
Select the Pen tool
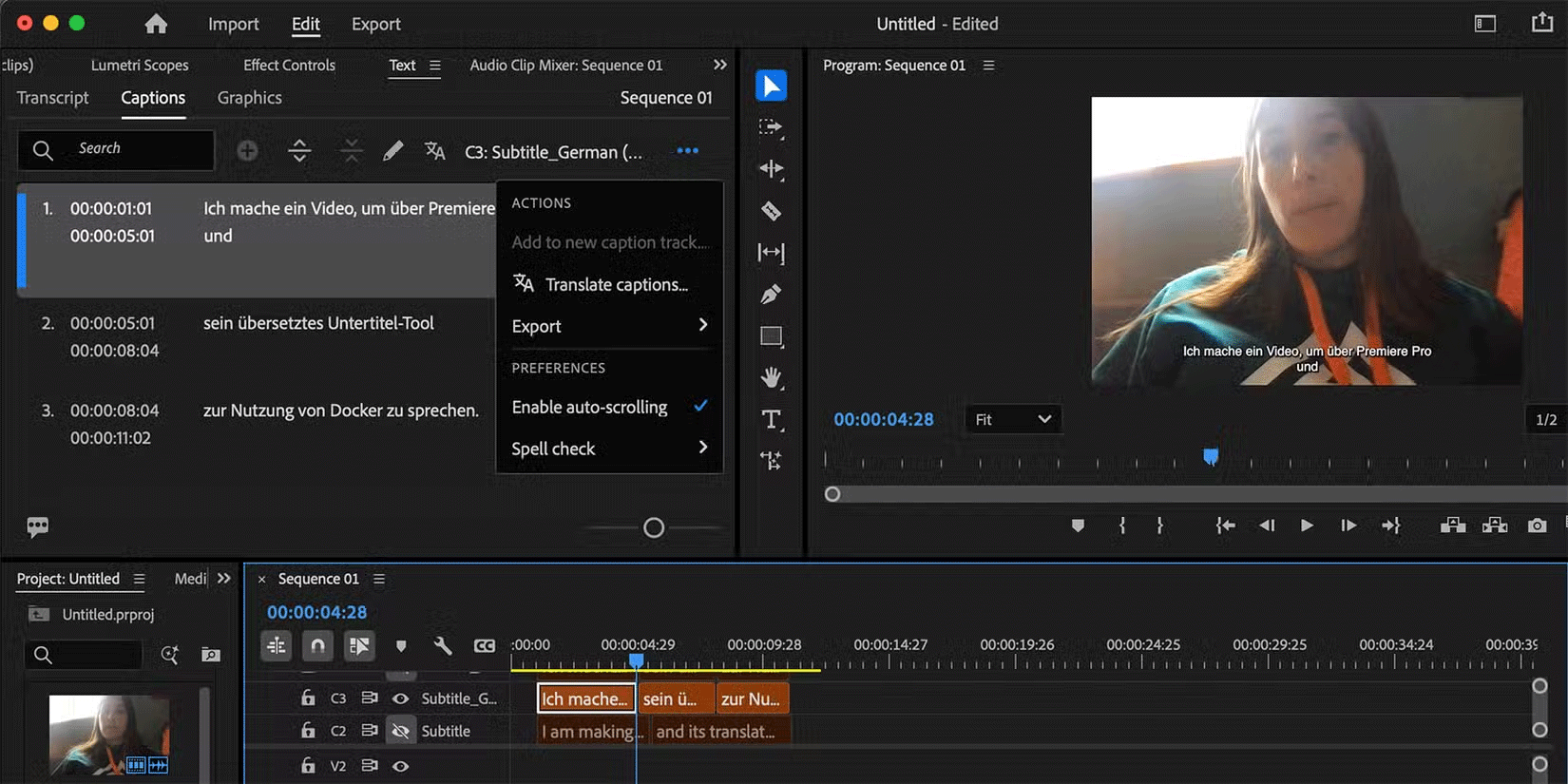click(x=771, y=295)
